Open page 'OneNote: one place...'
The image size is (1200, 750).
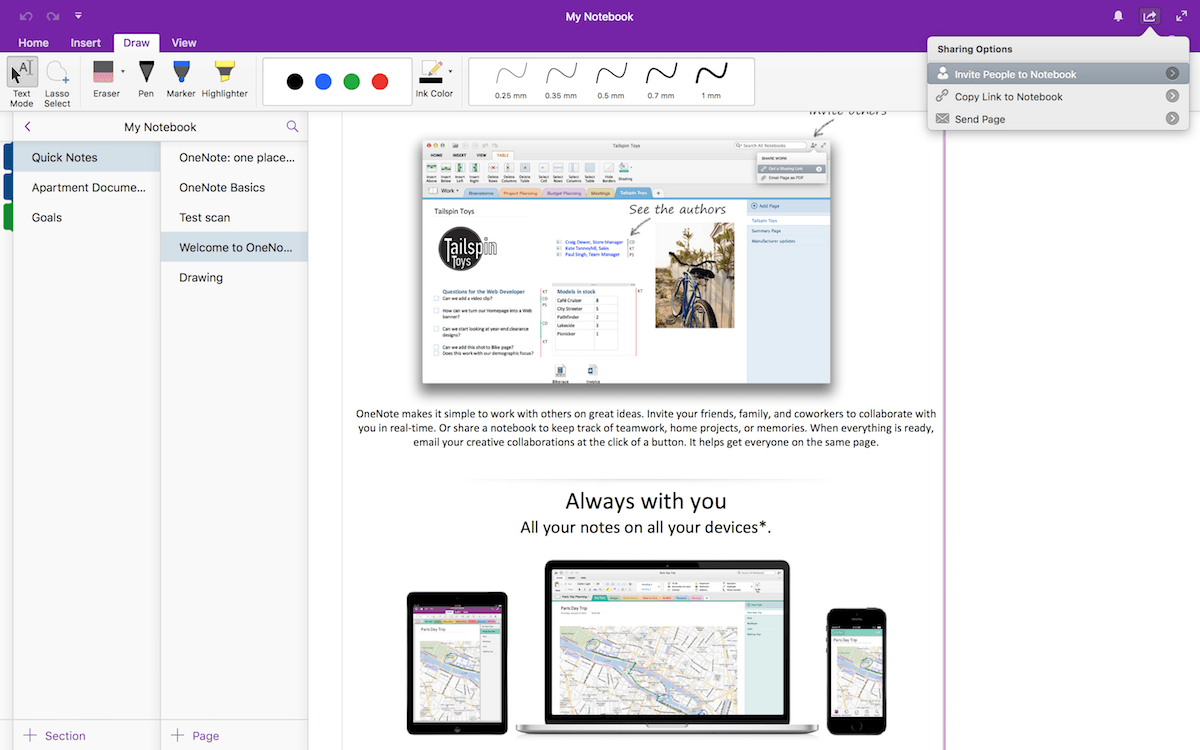click(x=234, y=157)
